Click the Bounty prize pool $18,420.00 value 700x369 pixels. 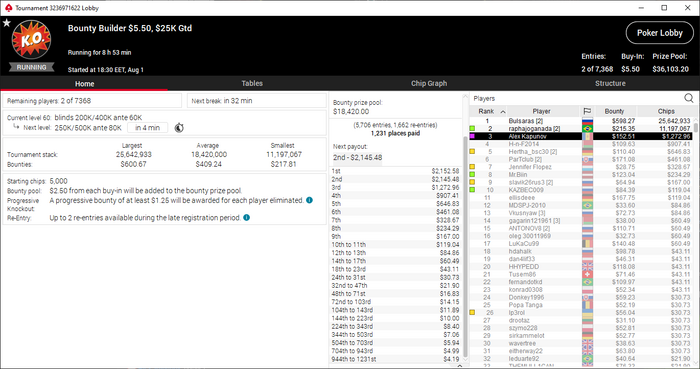[351, 112]
